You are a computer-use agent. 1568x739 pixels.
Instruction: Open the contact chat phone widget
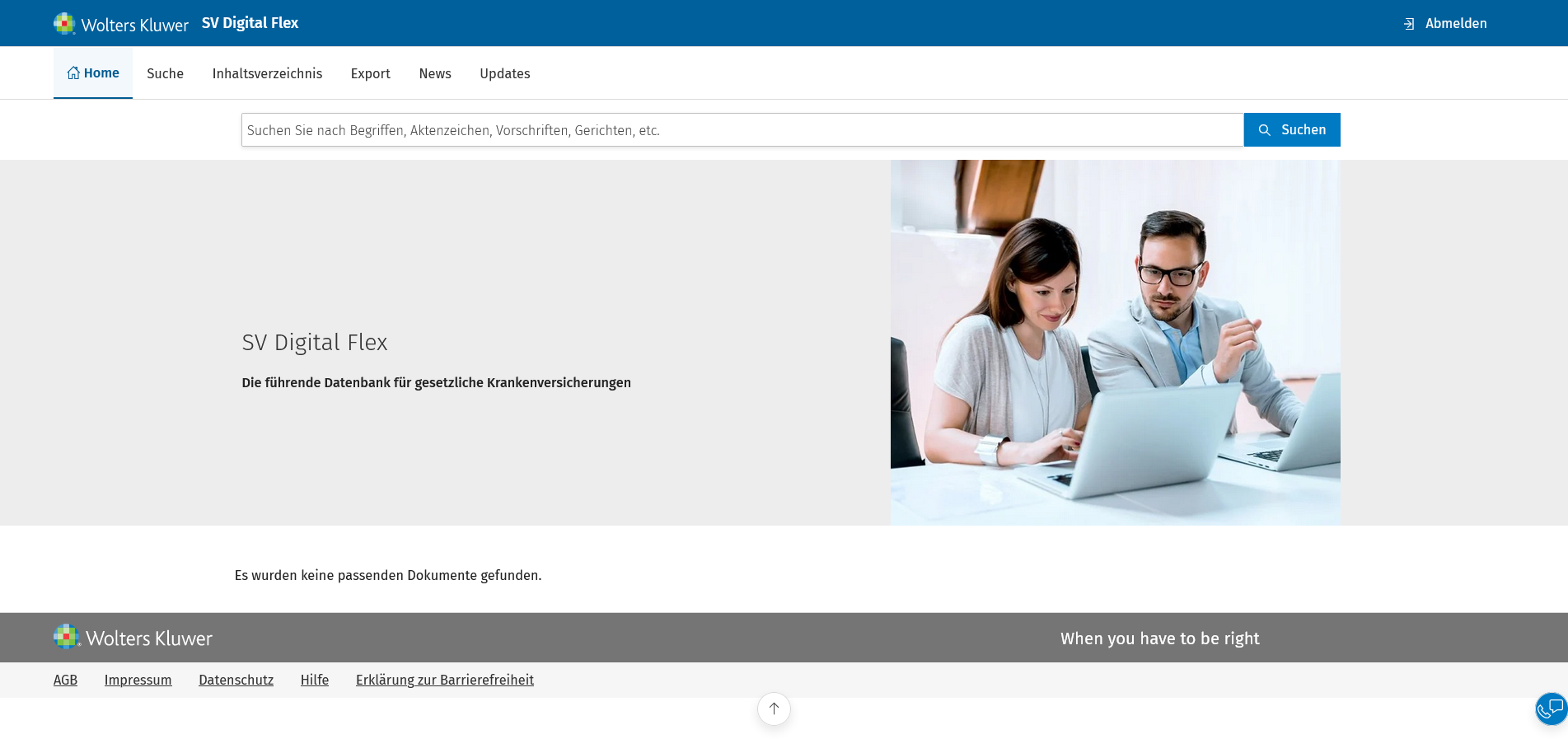click(x=1550, y=709)
